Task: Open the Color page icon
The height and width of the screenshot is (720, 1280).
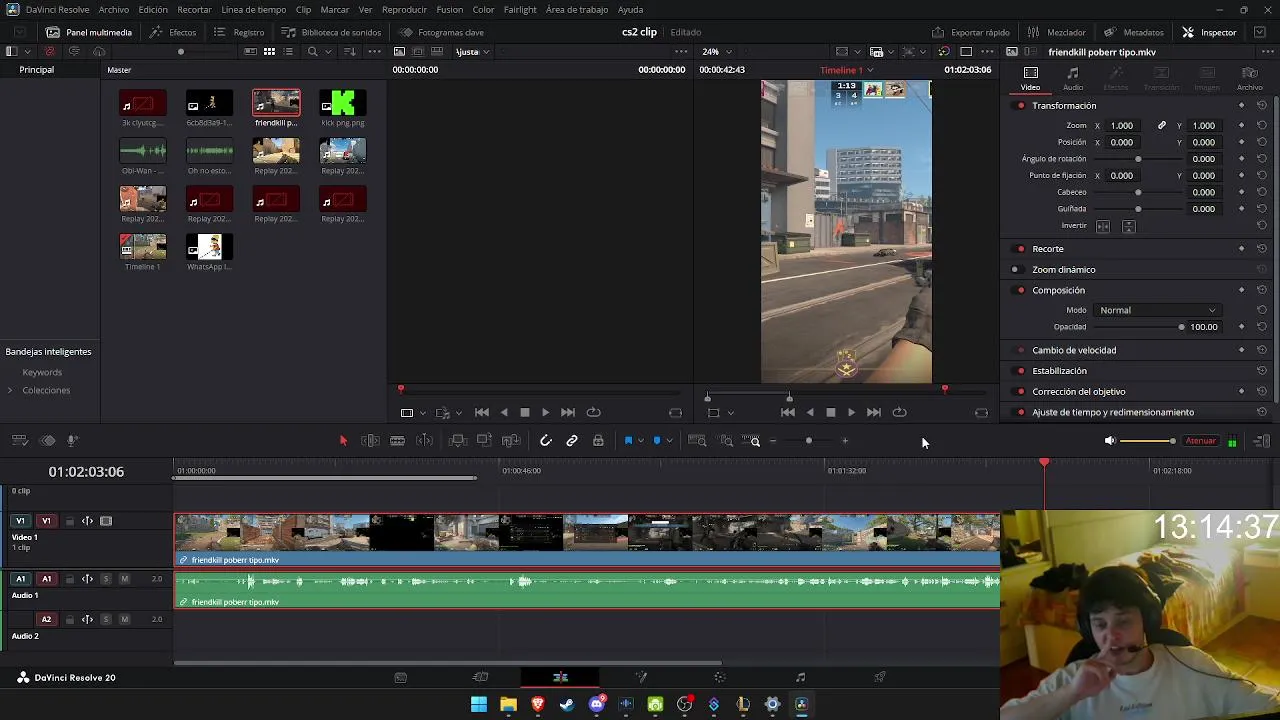Action: (720, 677)
